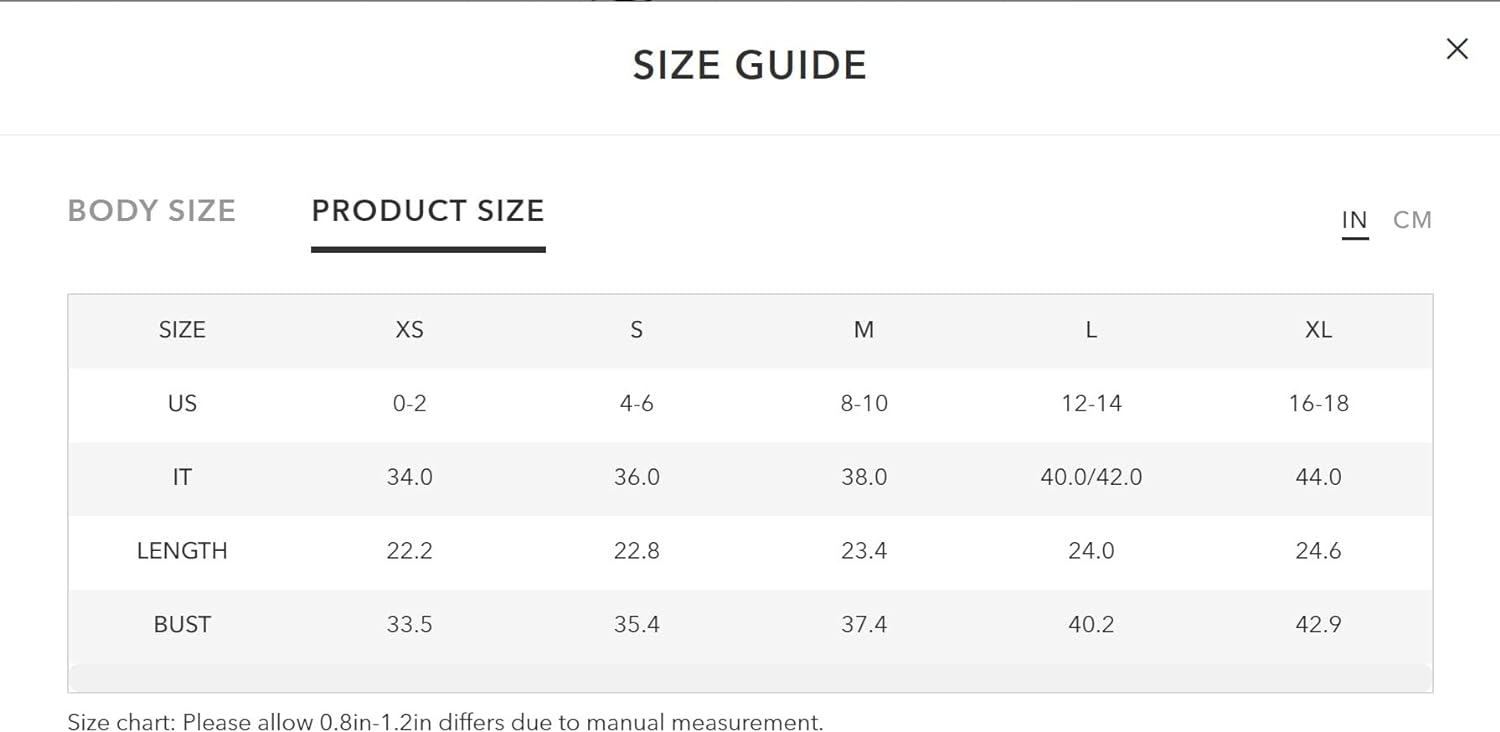Click the size chart measurement note
This screenshot has height=732, width=1500.
click(x=445, y=722)
